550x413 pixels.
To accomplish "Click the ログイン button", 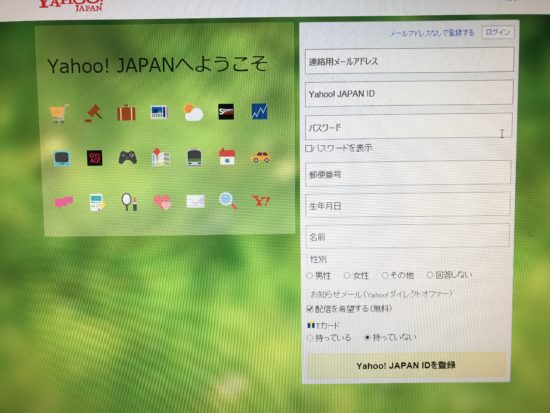I will point(498,32).
